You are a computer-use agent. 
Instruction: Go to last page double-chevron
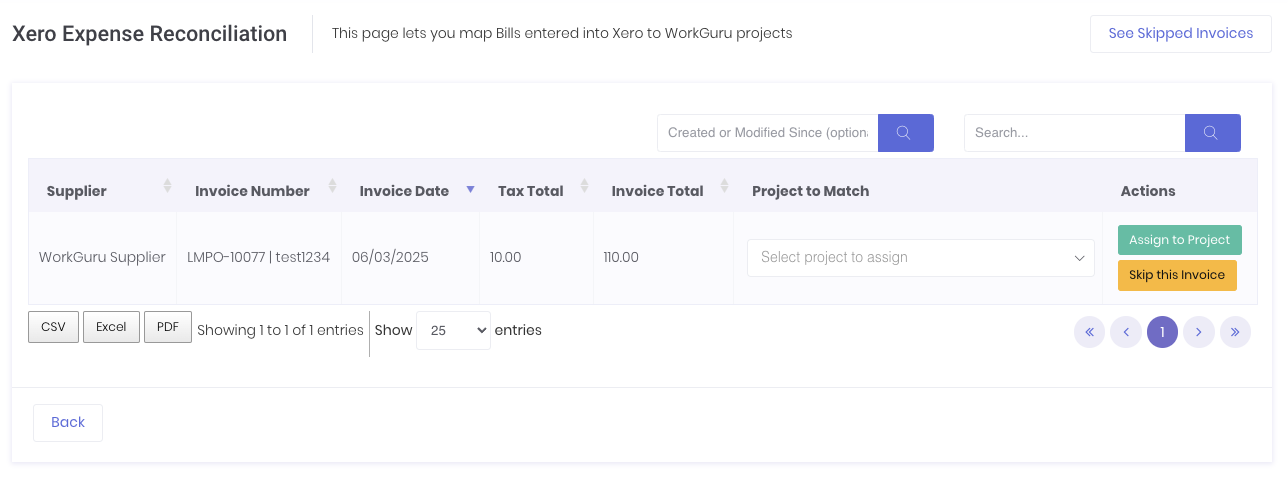(1235, 332)
